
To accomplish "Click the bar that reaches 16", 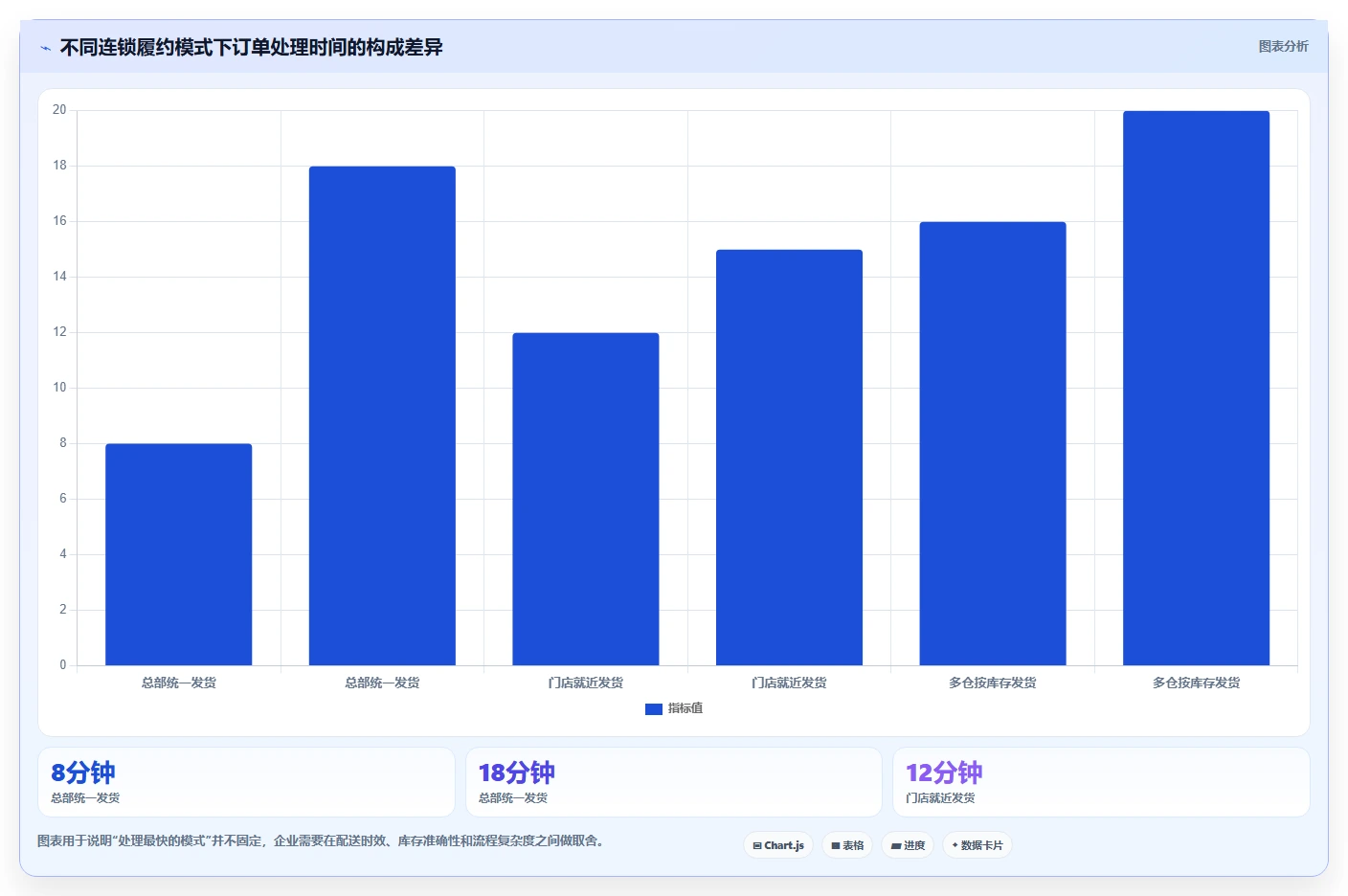I will coord(993,443).
